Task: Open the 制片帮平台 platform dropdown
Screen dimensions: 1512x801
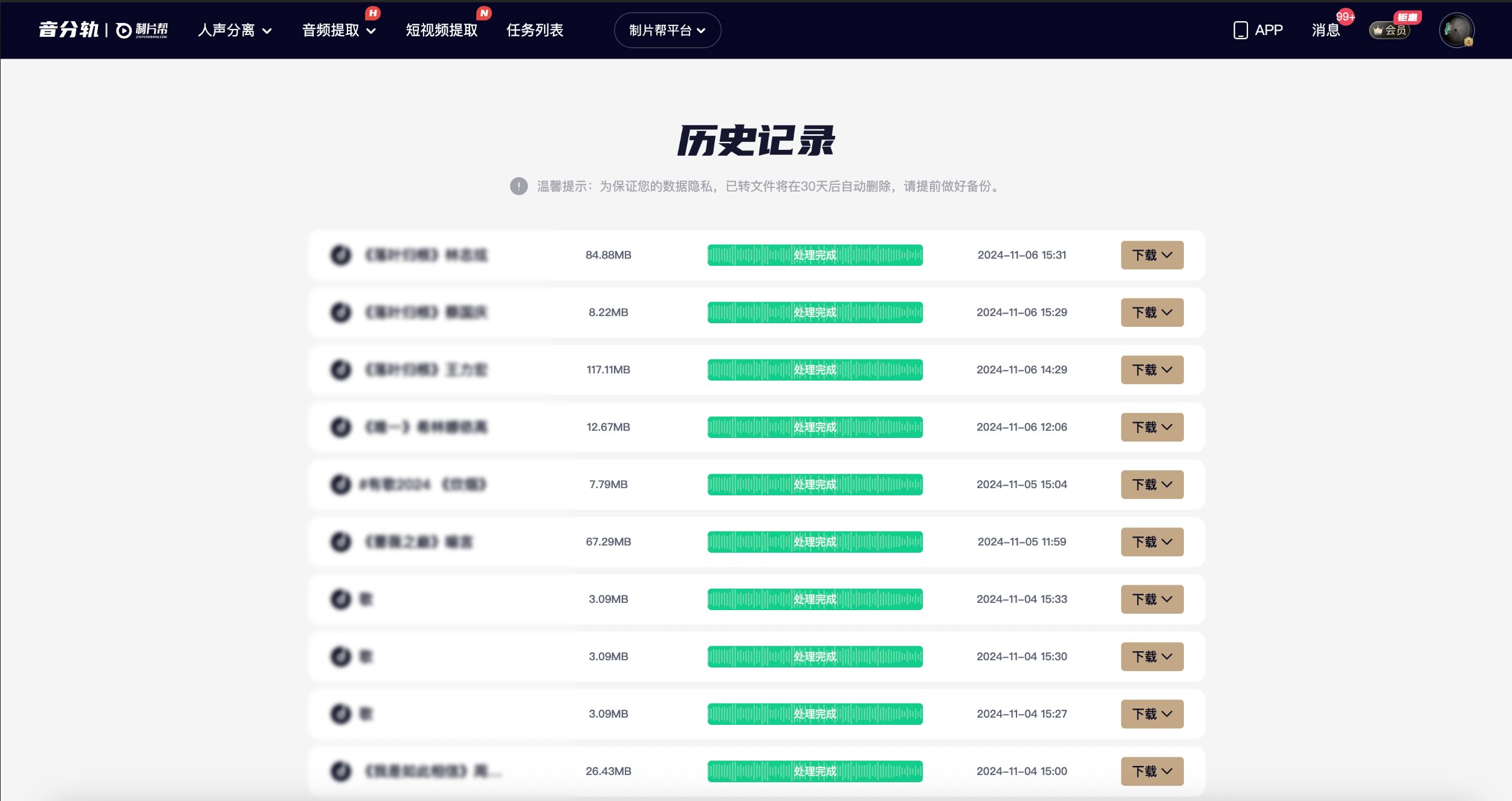Action: pyautogui.click(x=667, y=30)
